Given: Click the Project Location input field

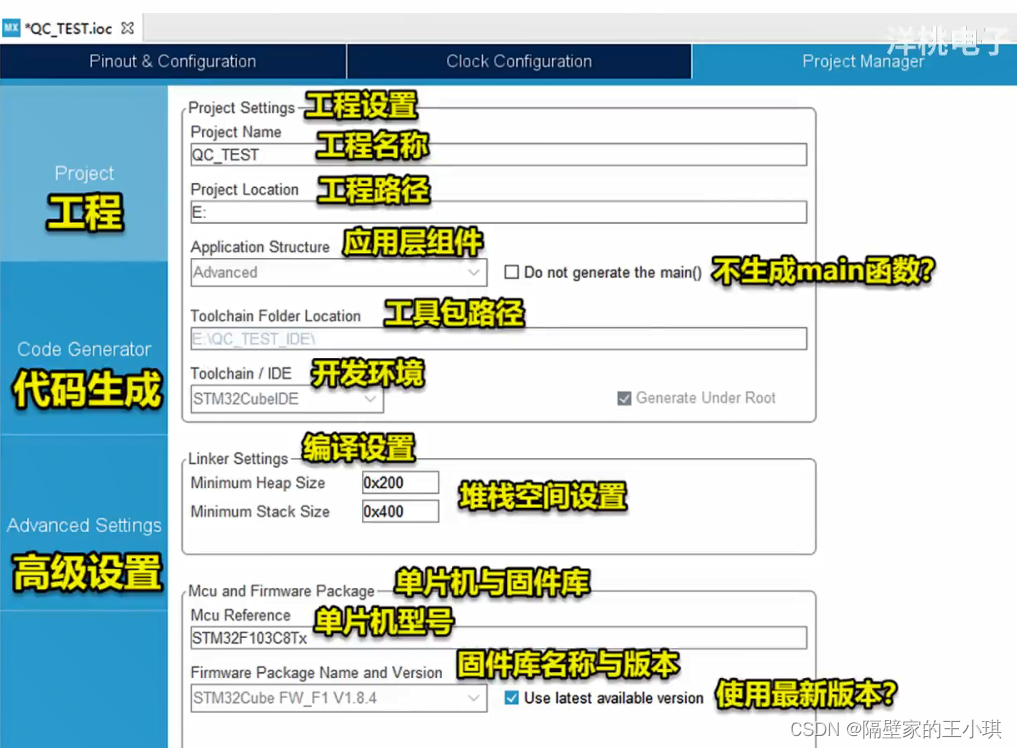Looking at the screenshot, I should (x=498, y=212).
